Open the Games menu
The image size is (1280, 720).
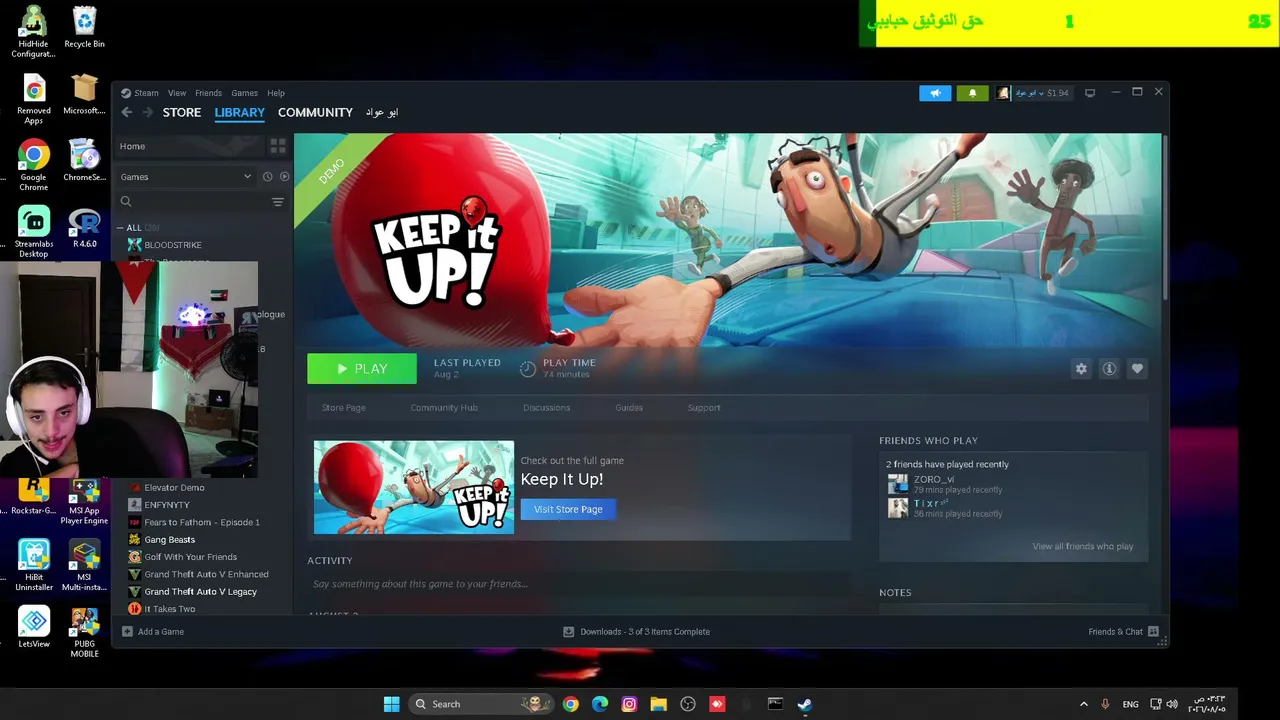pos(244,93)
